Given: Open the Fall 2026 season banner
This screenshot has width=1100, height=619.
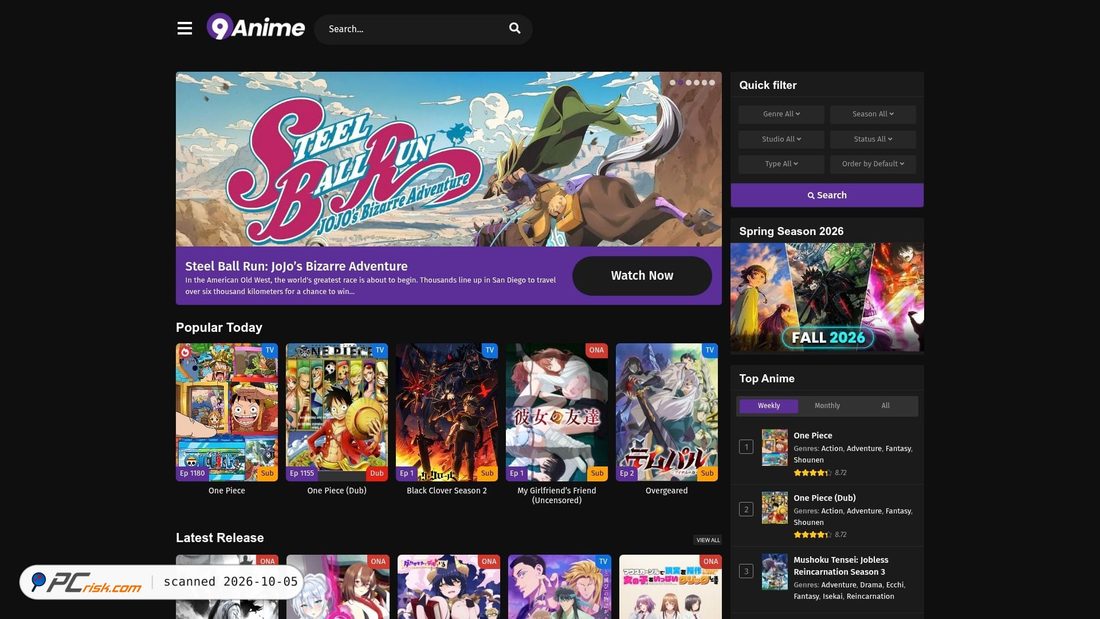Looking at the screenshot, I should (827, 298).
